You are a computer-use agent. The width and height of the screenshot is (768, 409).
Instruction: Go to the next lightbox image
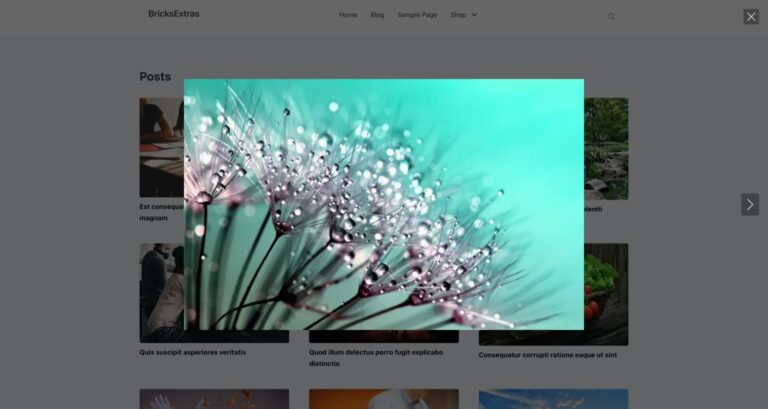coord(750,204)
